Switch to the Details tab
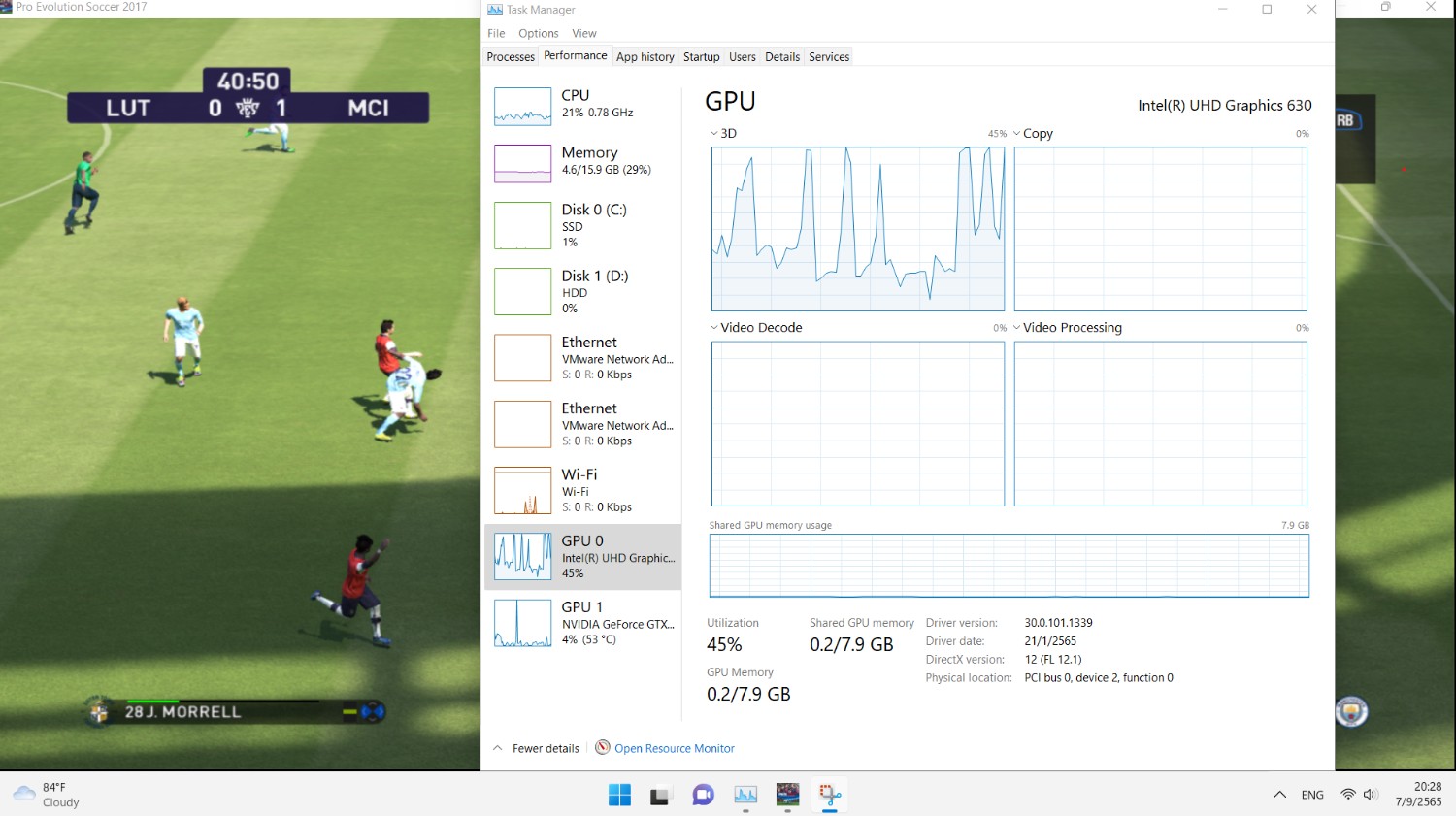The width and height of the screenshot is (1456, 816). pyautogui.click(x=782, y=57)
